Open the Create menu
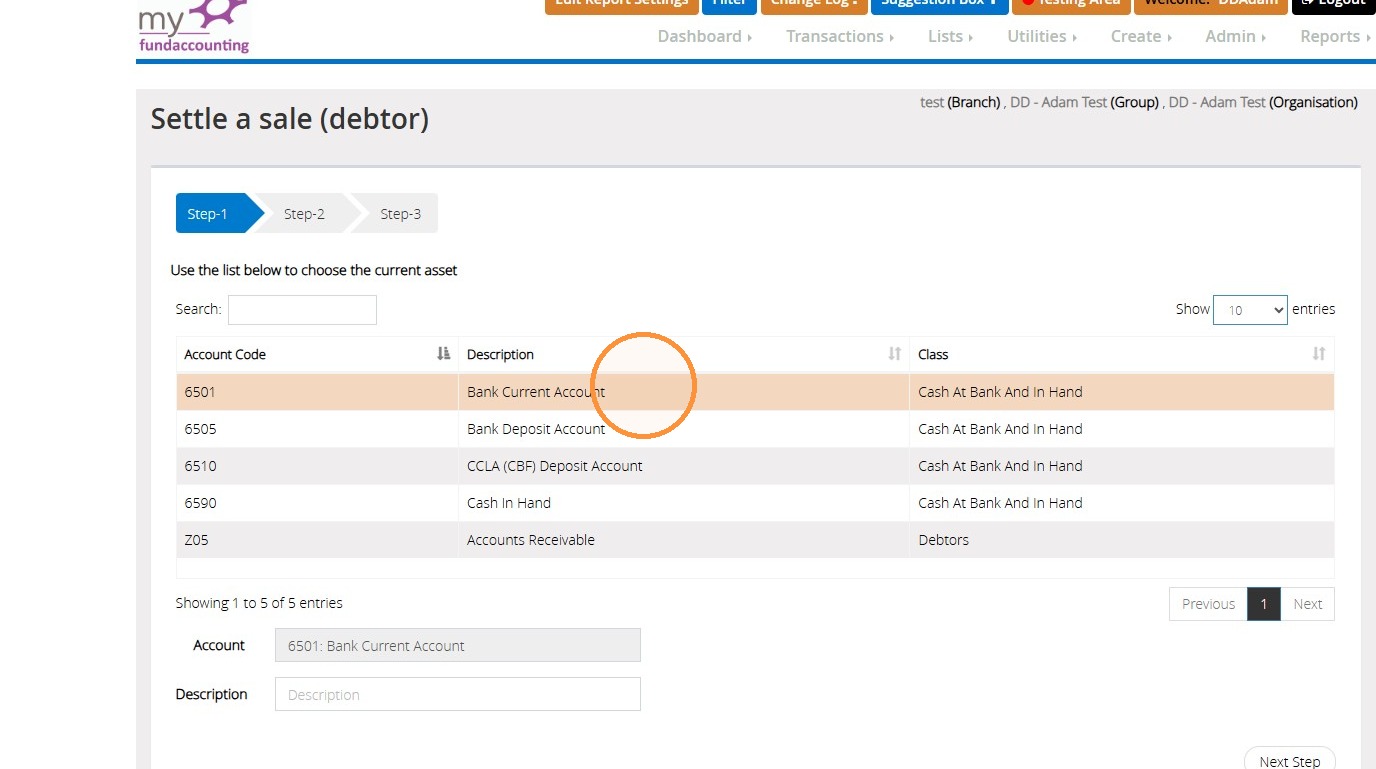Screen dimensions: 1376x769 click(1141, 36)
